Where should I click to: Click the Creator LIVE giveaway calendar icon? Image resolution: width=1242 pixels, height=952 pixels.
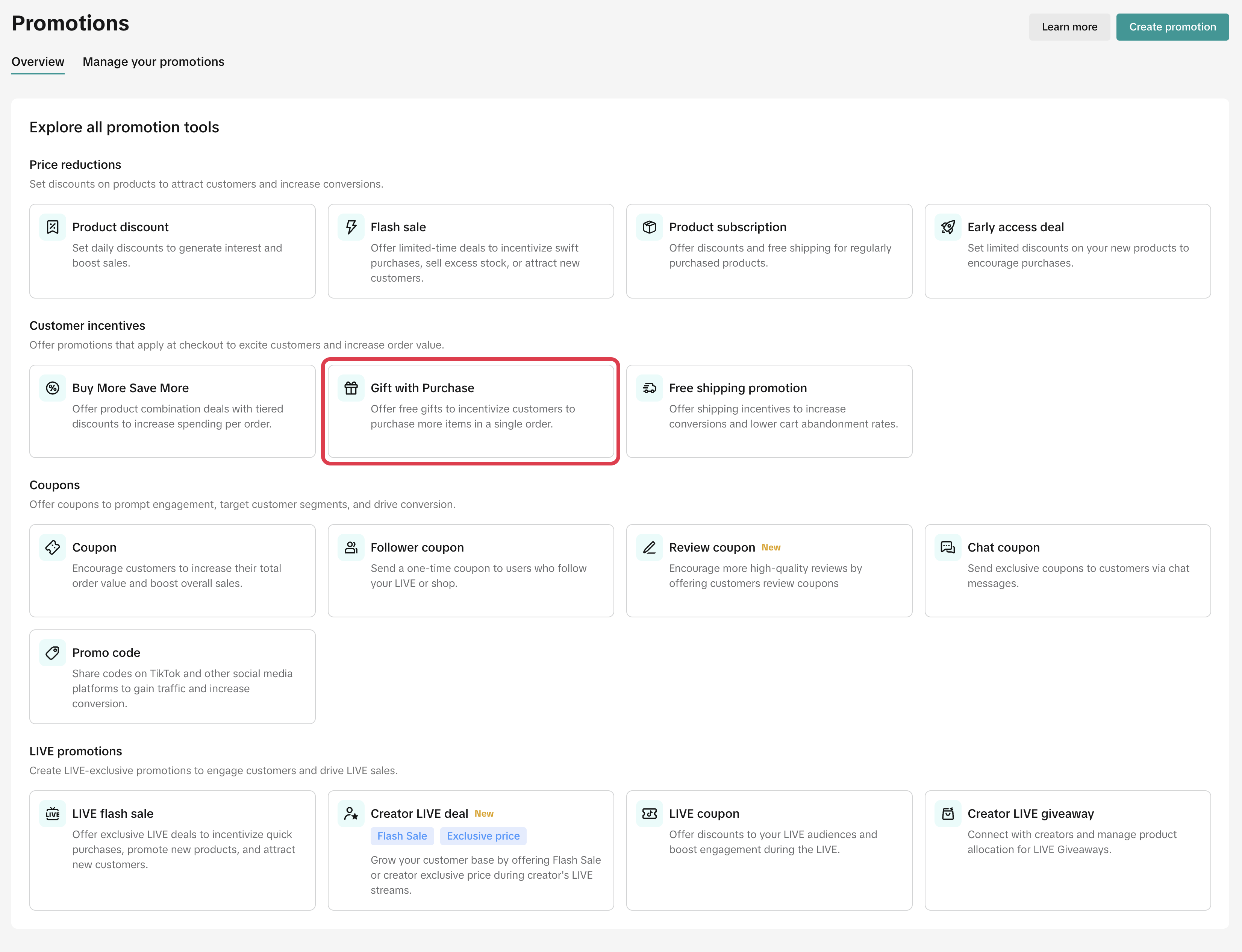(948, 814)
